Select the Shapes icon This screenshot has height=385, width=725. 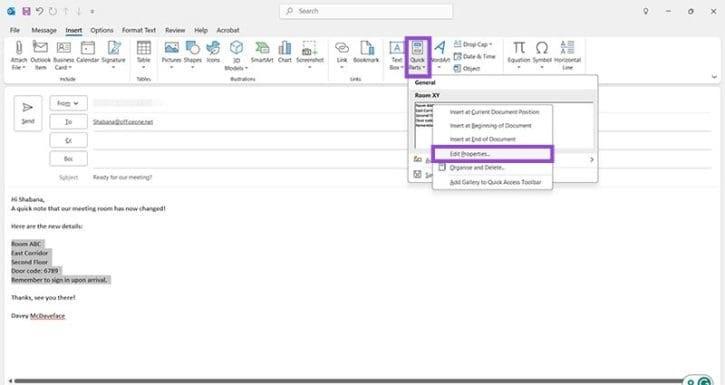pyautogui.click(x=192, y=48)
